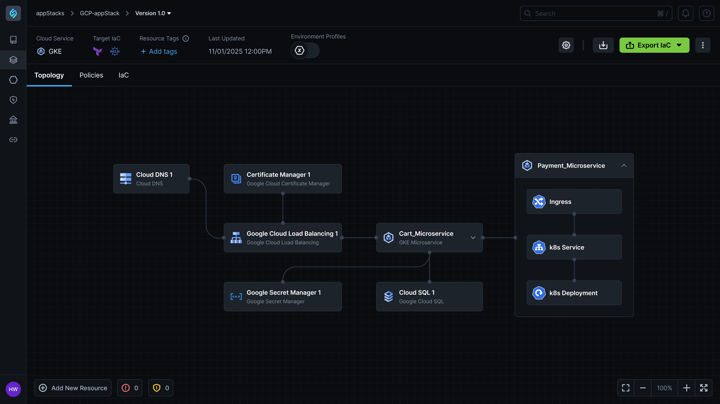The width and height of the screenshot is (720, 404).
Task: Switch to the Policies tab
Action: point(91,75)
